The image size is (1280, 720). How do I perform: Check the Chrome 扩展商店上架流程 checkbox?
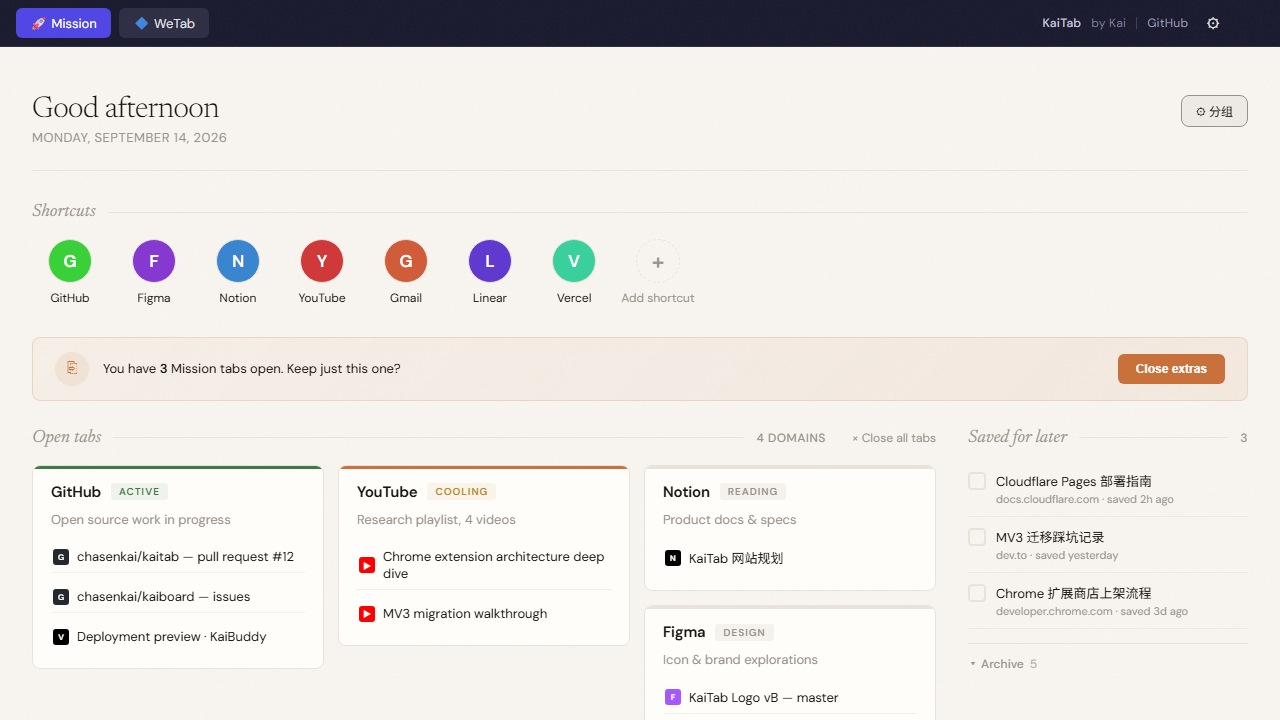(x=977, y=593)
